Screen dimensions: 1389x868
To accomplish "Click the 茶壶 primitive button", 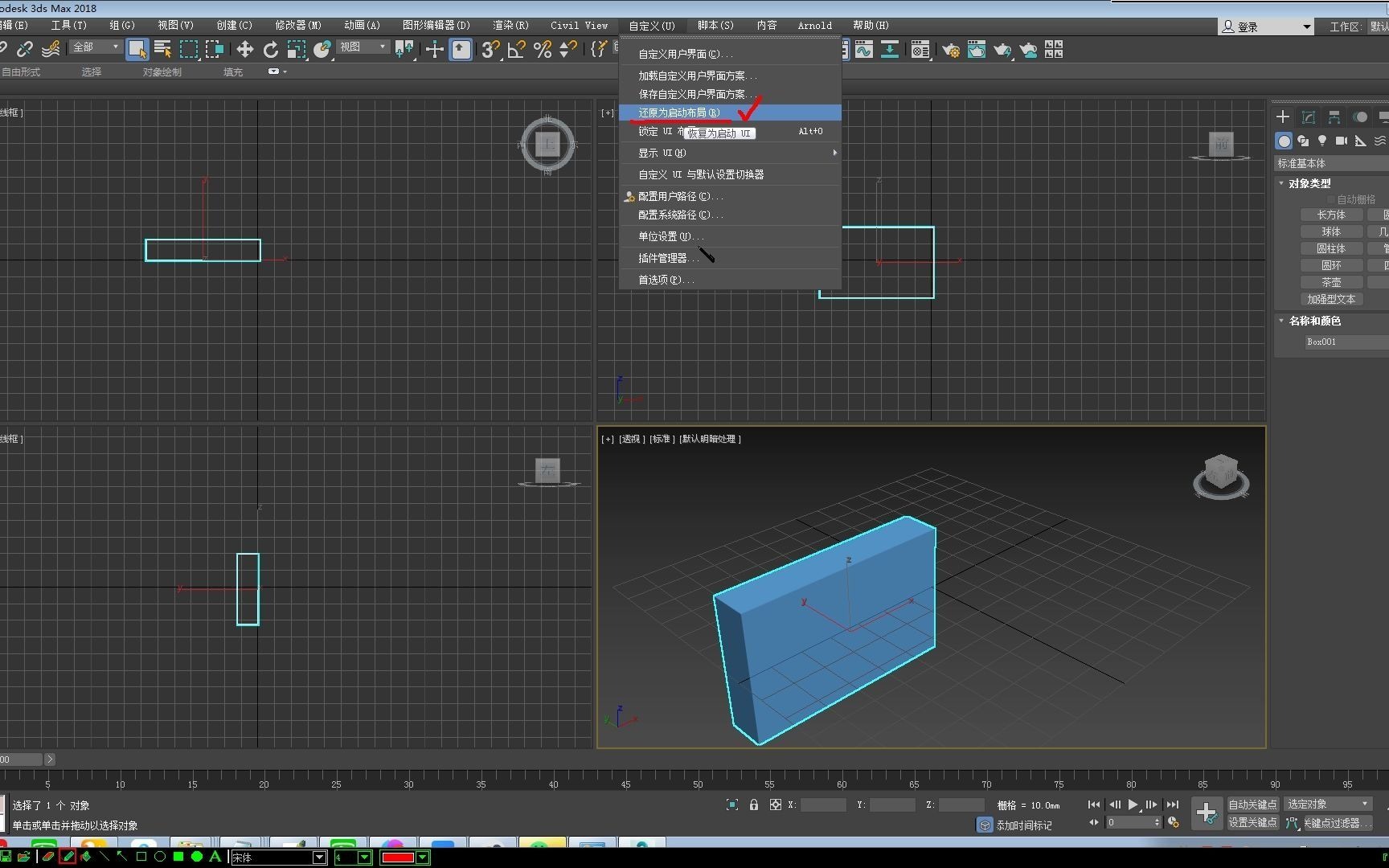I will (1332, 281).
